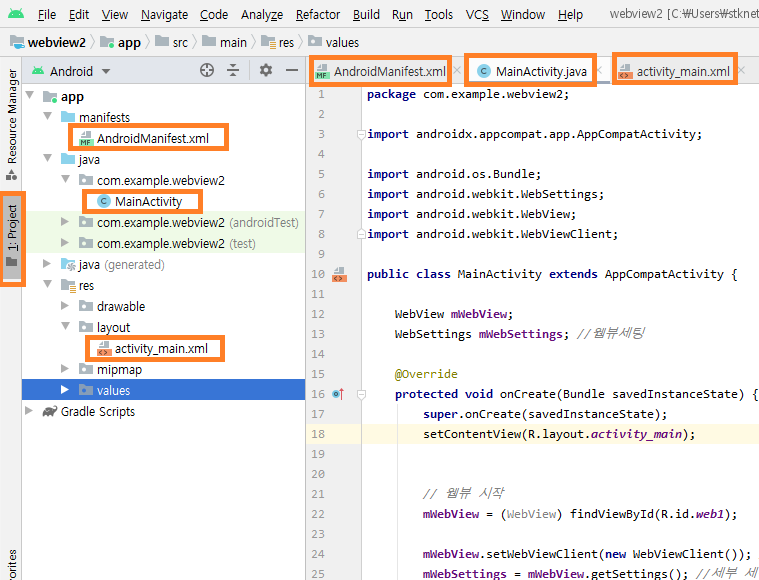The width and height of the screenshot is (759, 580).
Task: Fold the onCreate method at line 16
Action: click(361, 394)
